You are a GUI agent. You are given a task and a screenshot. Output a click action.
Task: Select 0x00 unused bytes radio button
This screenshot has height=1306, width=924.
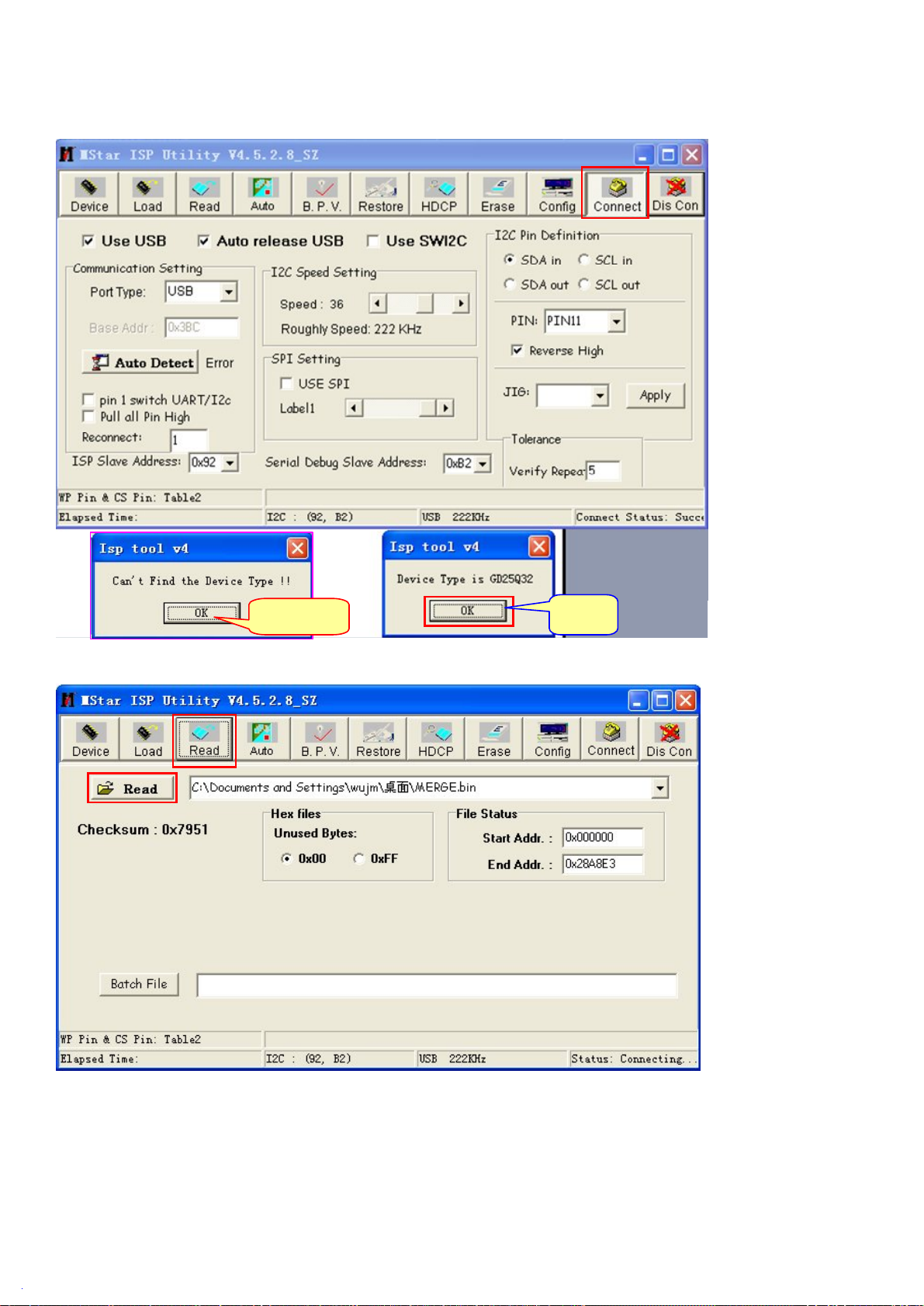287,858
